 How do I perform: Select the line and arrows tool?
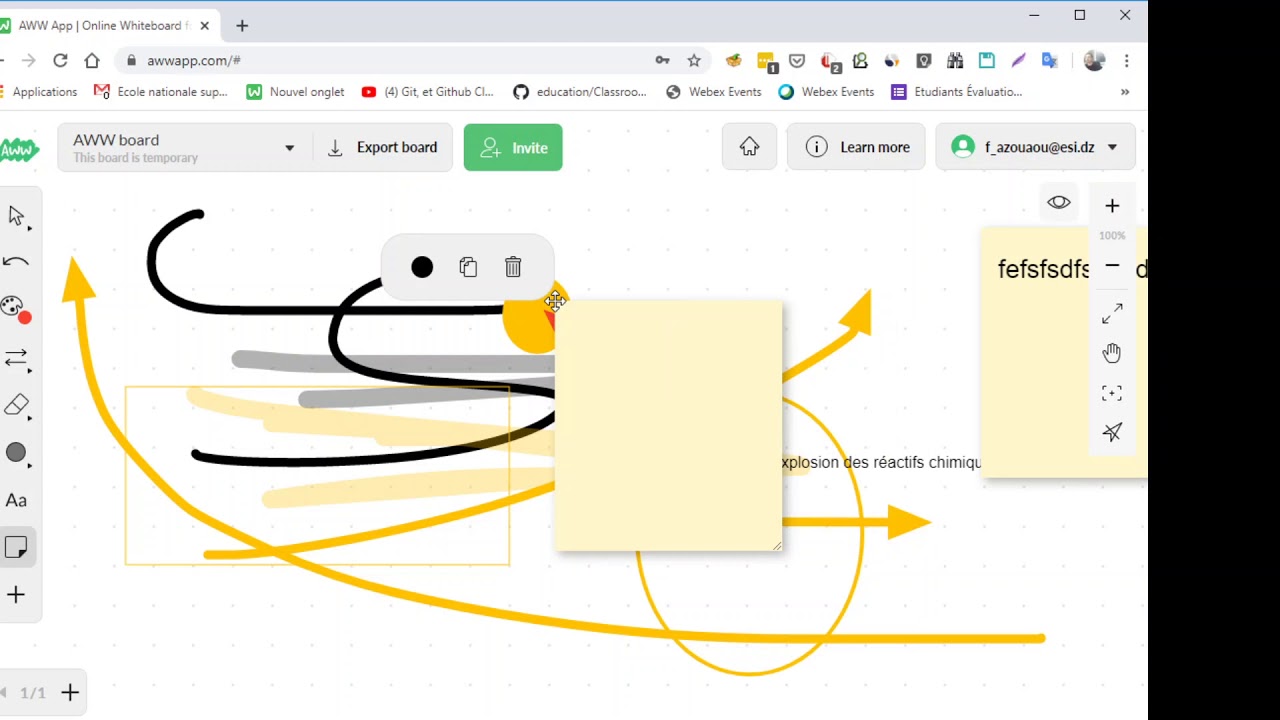point(16,358)
